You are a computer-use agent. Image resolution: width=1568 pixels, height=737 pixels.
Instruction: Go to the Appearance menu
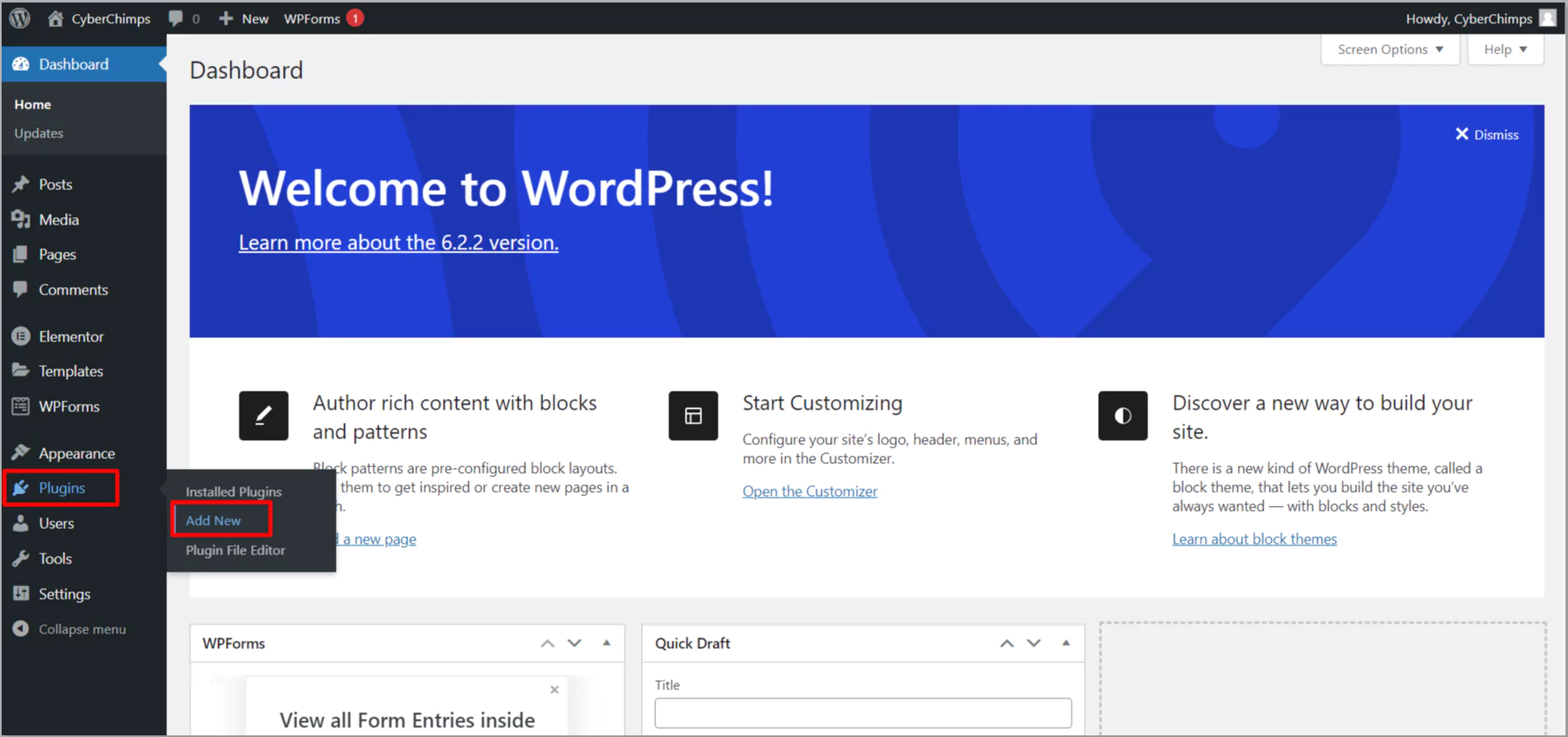(x=77, y=453)
